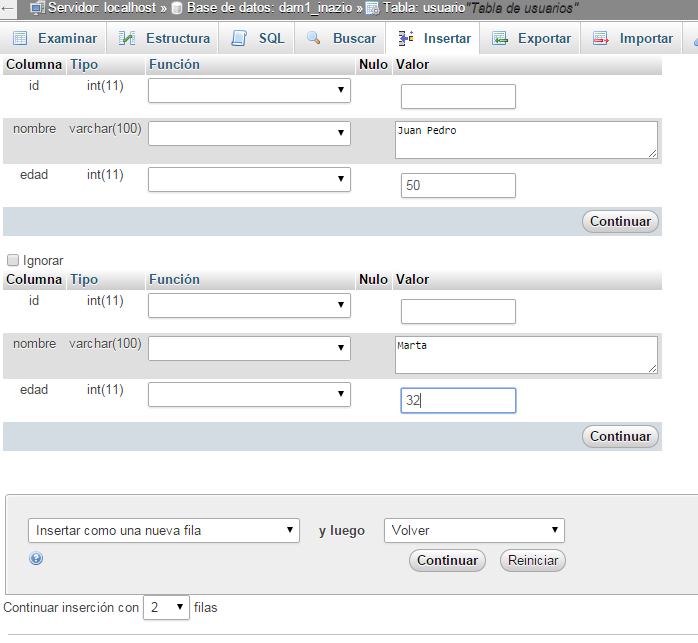The image size is (698, 643).
Task: Click the 'Juan Pedro' nombre text area
Action: point(526,140)
